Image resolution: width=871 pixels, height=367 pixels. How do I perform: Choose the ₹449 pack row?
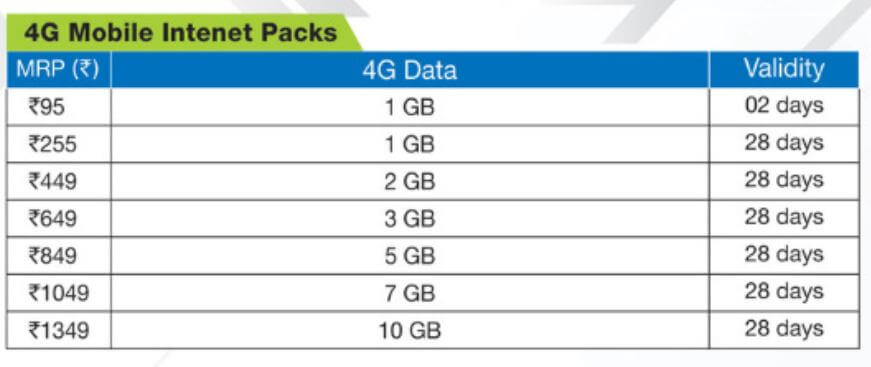[433, 182]
